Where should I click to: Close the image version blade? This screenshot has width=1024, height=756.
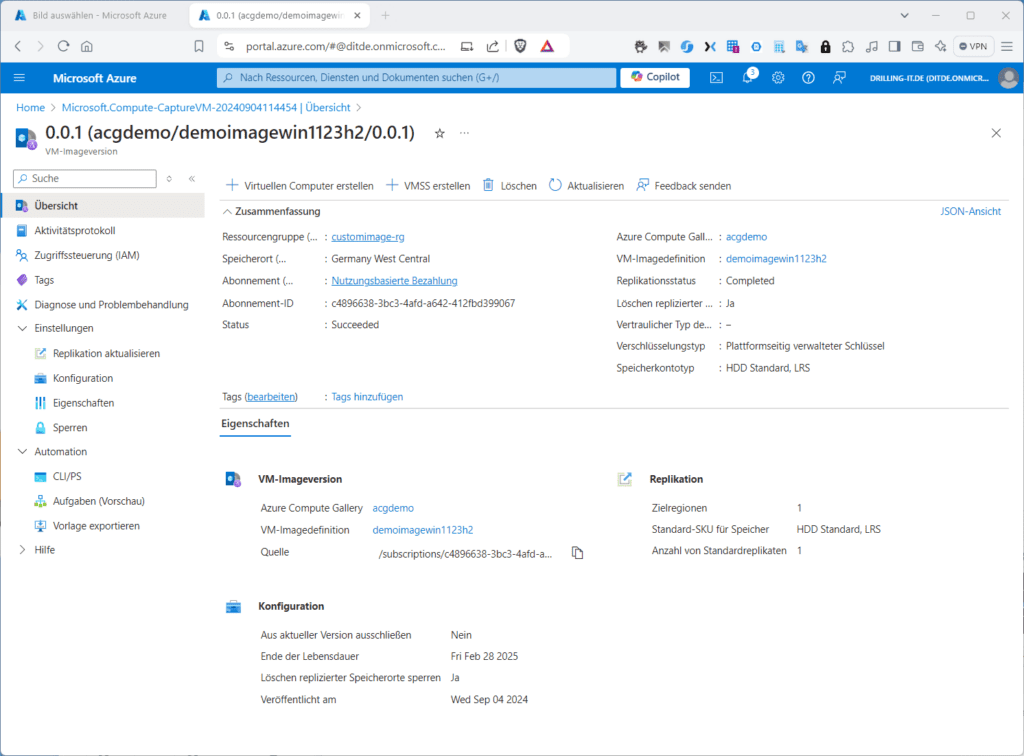coord(996,133)
